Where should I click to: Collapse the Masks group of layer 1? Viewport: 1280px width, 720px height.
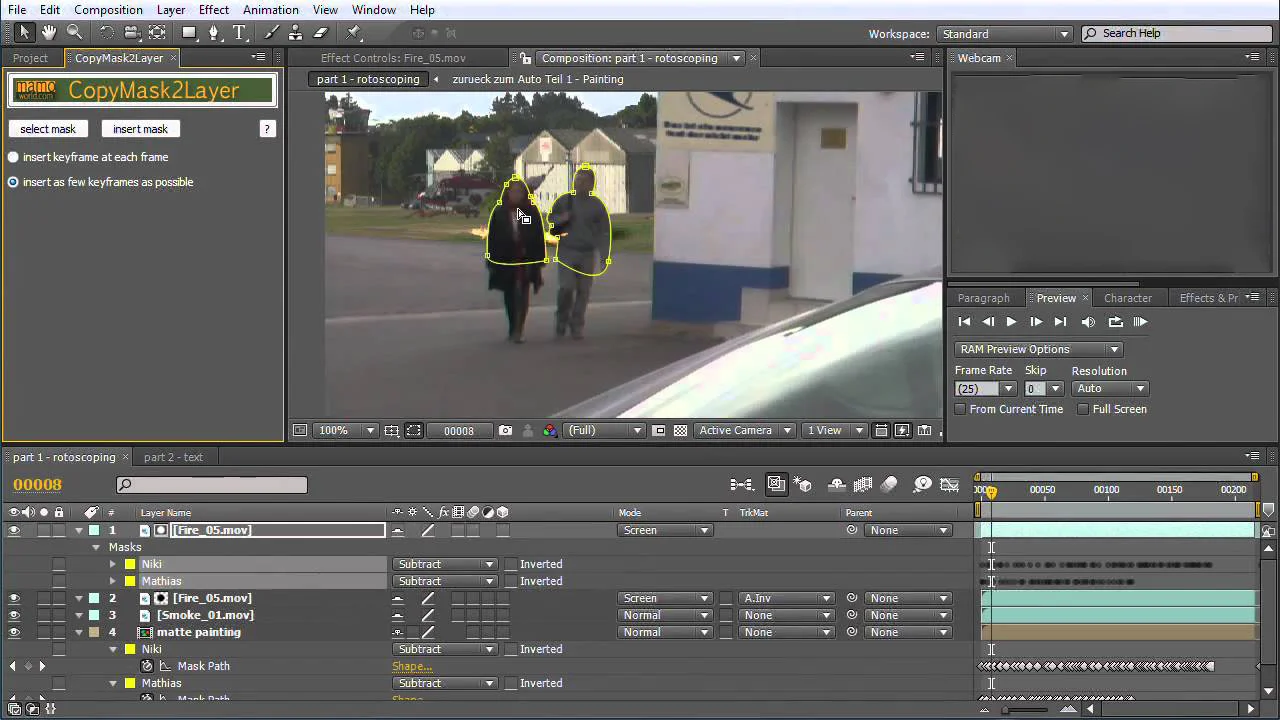click(x=97, y=547)
